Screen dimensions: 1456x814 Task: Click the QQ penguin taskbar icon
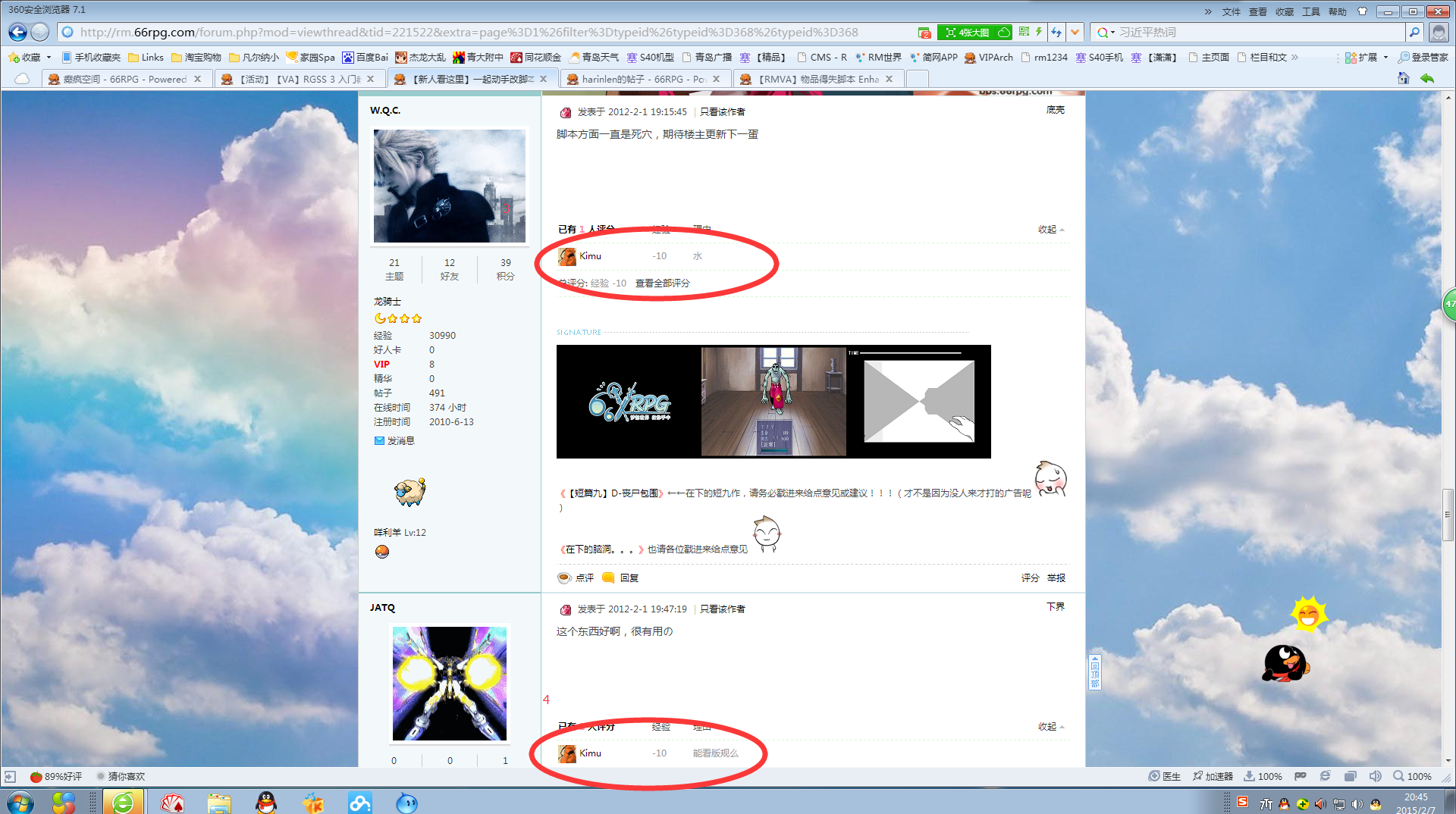point(266,802)
